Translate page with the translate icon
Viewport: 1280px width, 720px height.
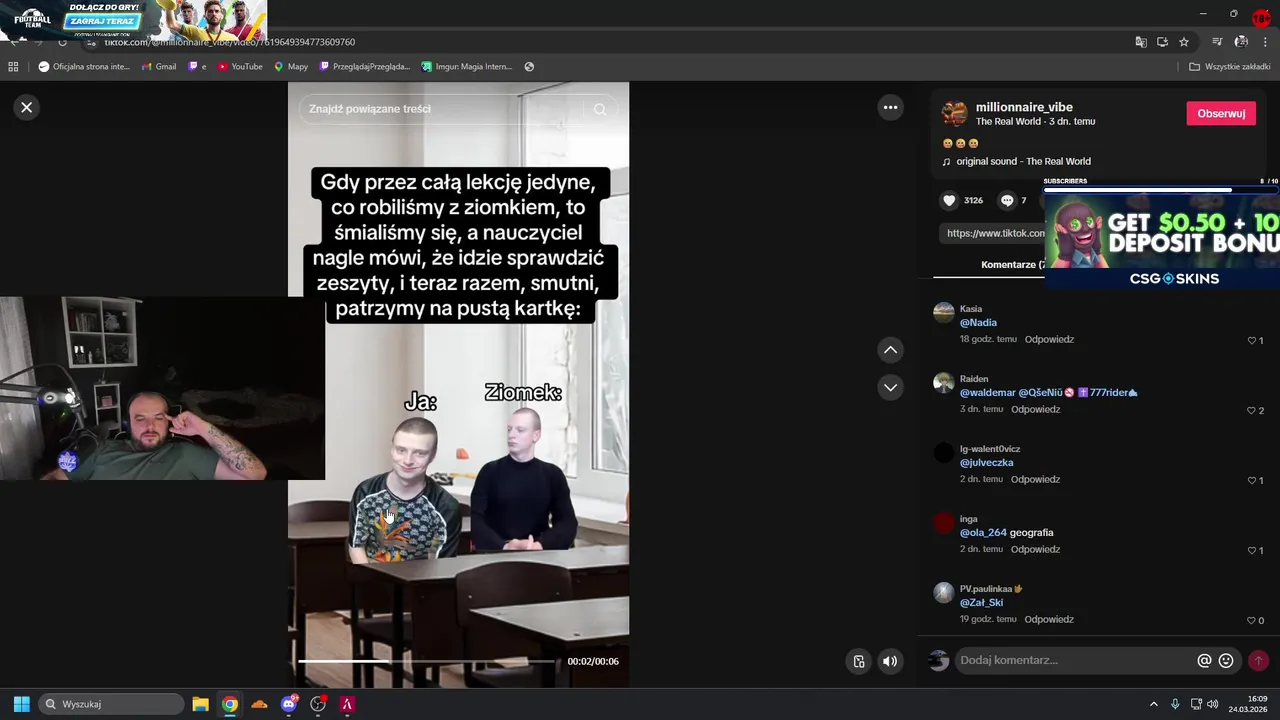click(1141, 42)
